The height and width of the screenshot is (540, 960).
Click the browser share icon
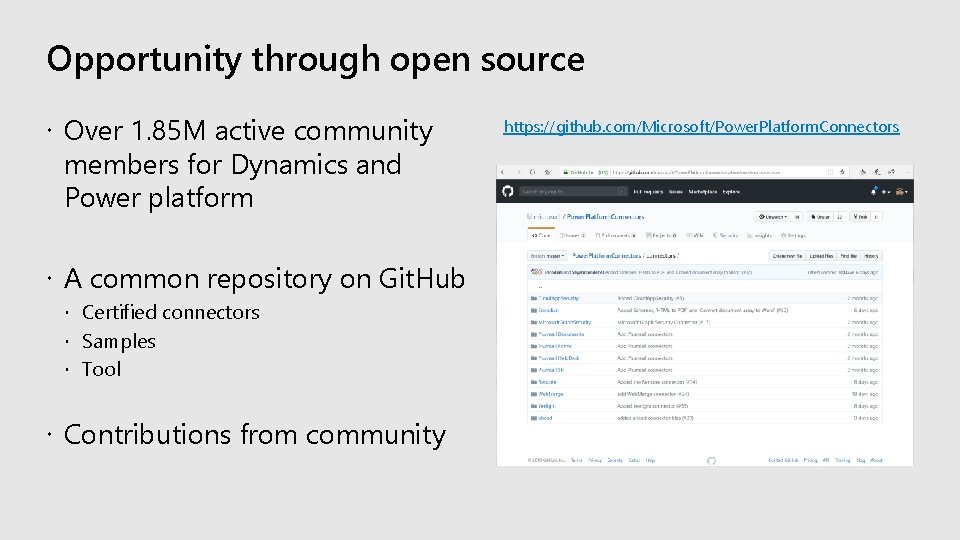(x=892, y=172)
